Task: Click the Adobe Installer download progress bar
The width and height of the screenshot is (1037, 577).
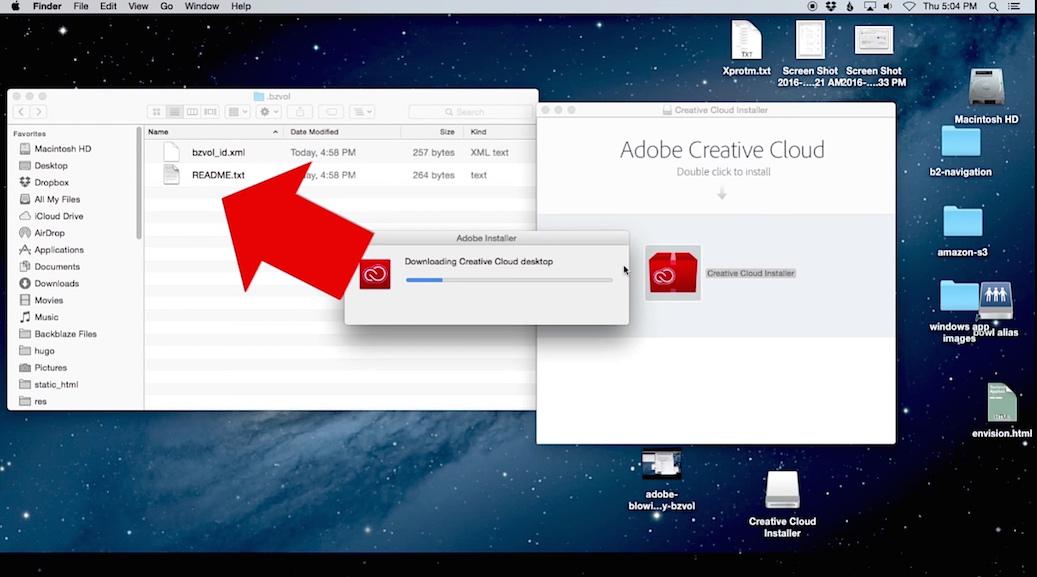Action: click(509, 280)
